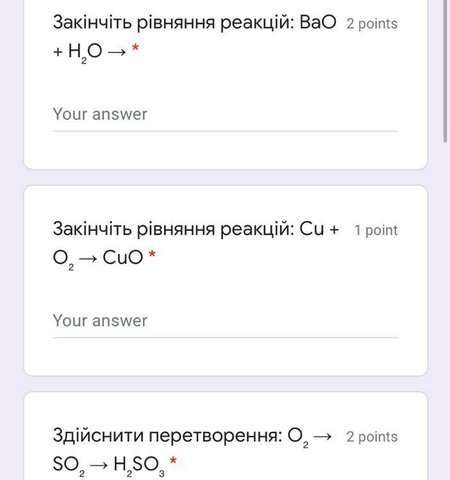This screenshot has width=450, height=480.
Task: Click the red required asterisk after CuO
Action: 152,254
